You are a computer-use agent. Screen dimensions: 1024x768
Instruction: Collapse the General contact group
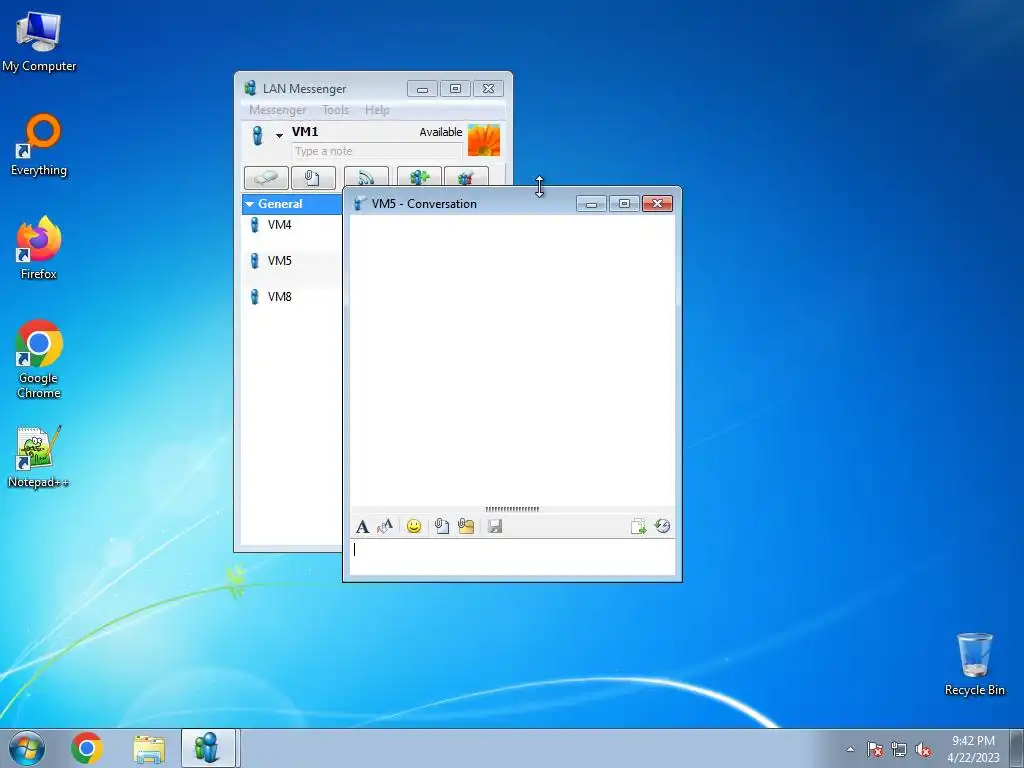tap(249, 204)
